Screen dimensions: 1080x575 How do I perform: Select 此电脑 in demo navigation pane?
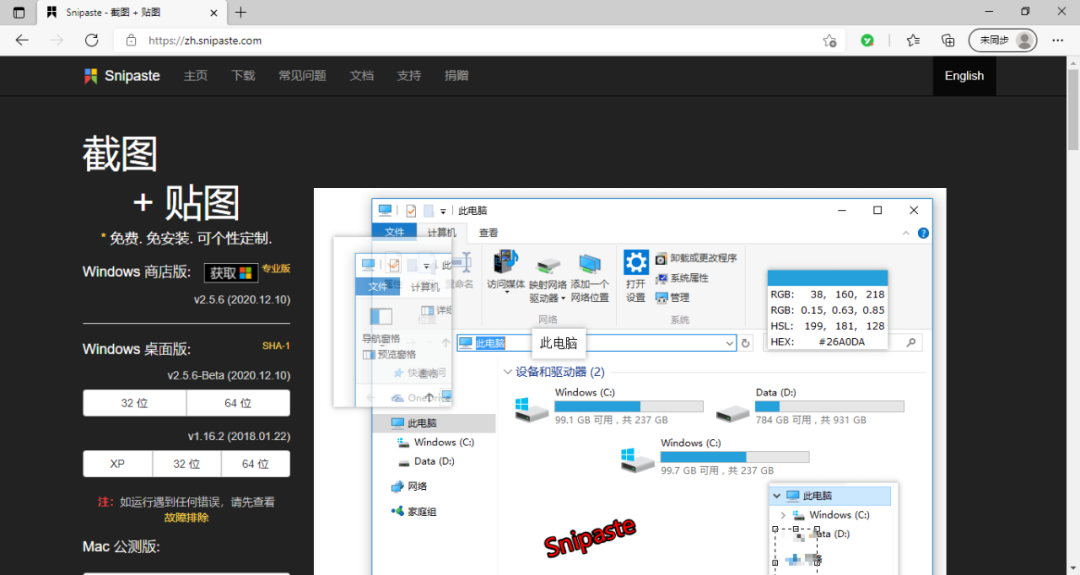[x=434, y=423]
